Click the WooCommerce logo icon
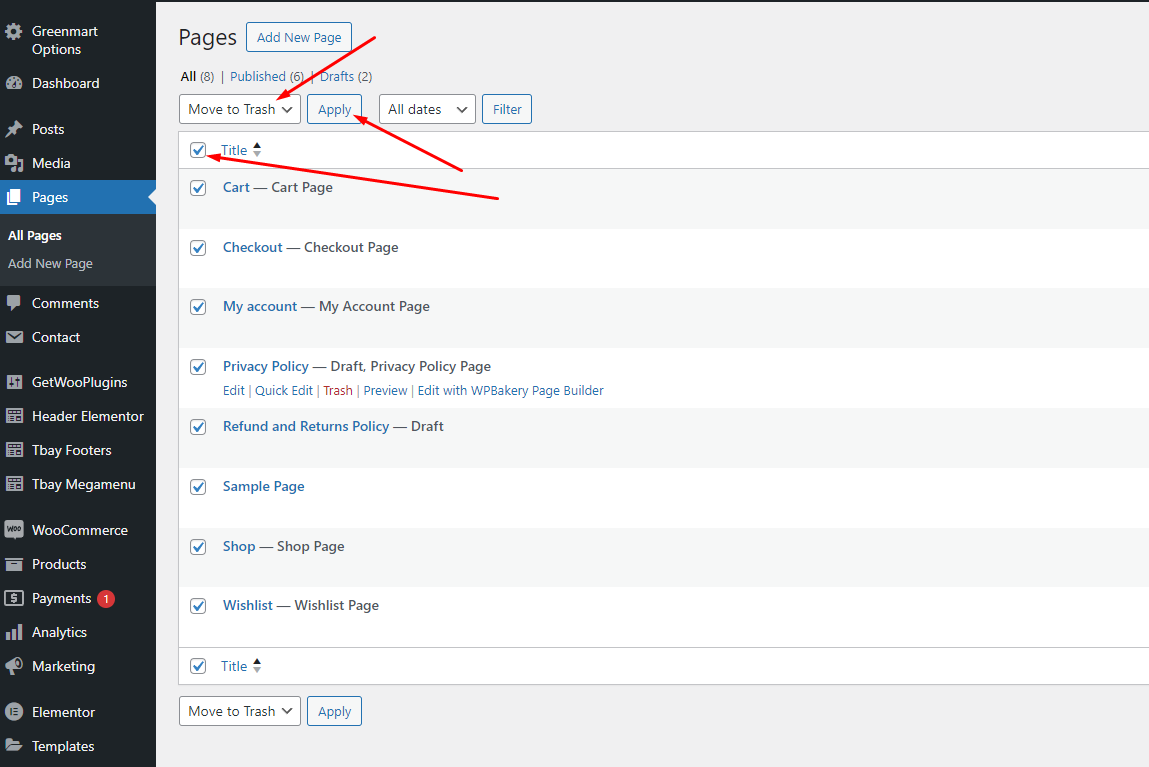Image resolution: width=1149 pixels, height=767 pixels. 14,530
